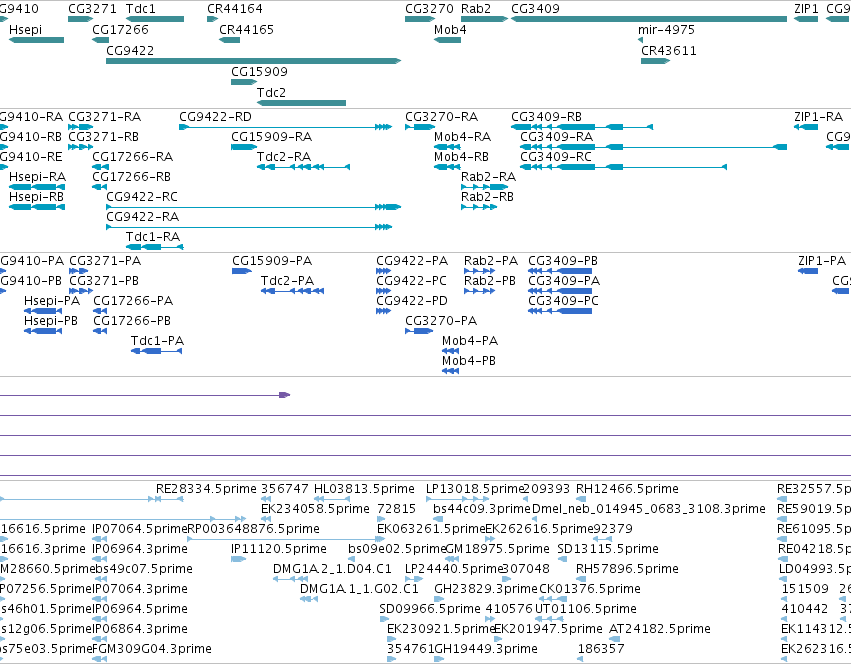Click transcript CG3409-RB
Image resolution: width=851 pixels, height=664 pixels.
582,127
